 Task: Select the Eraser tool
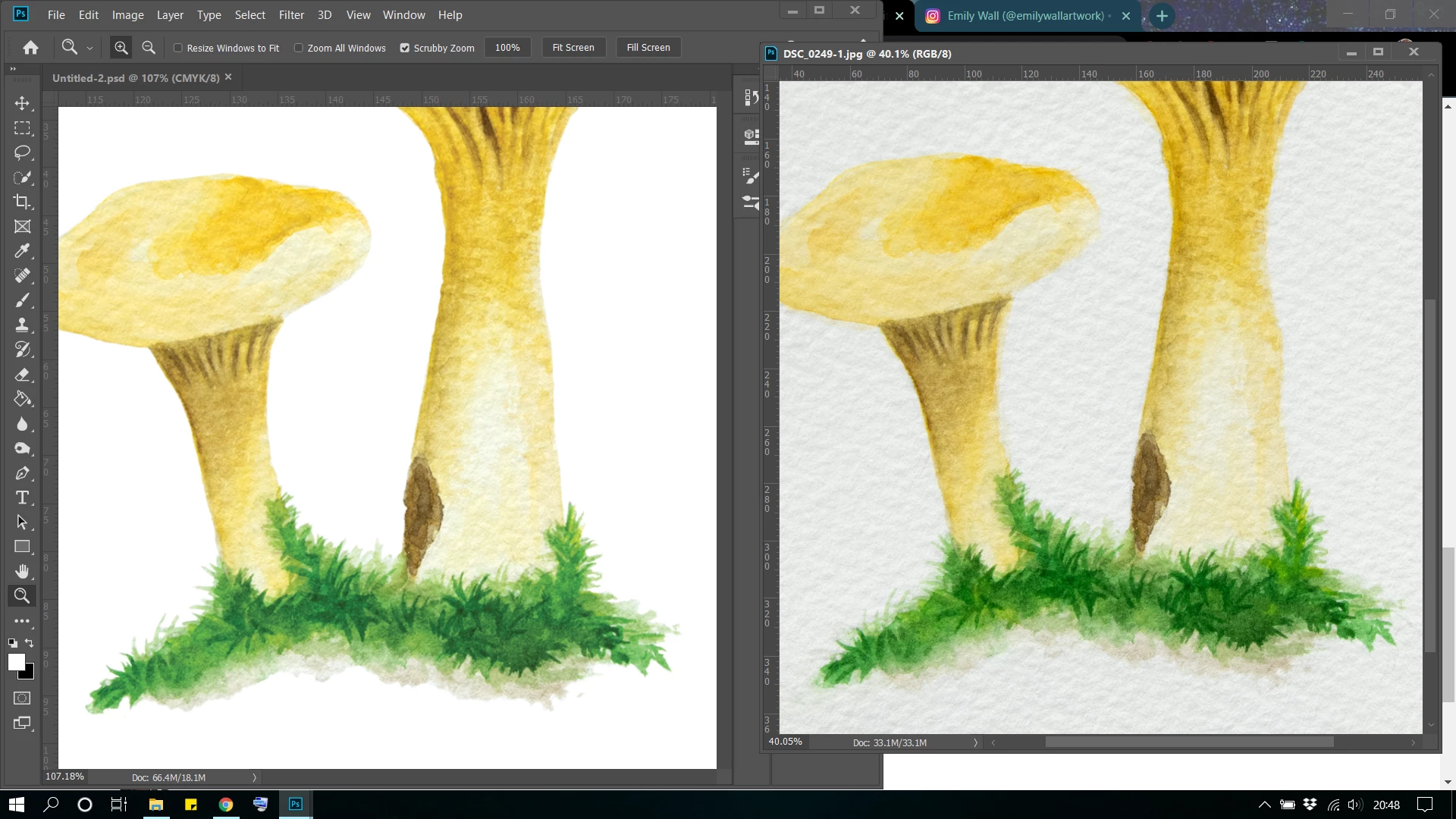[22, 375]
